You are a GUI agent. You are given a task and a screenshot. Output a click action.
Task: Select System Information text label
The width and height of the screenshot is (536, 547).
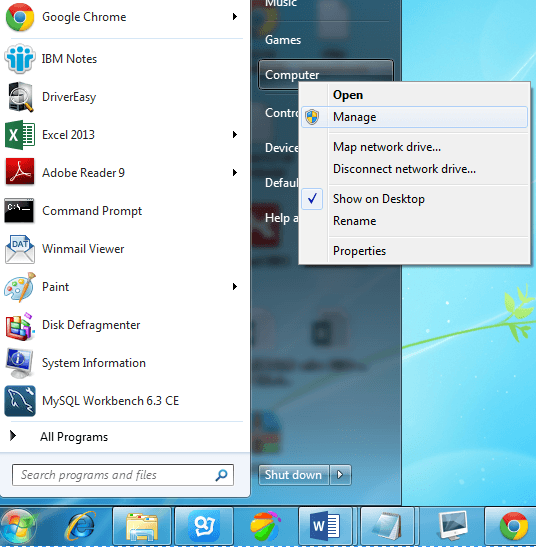pos(94,363)
